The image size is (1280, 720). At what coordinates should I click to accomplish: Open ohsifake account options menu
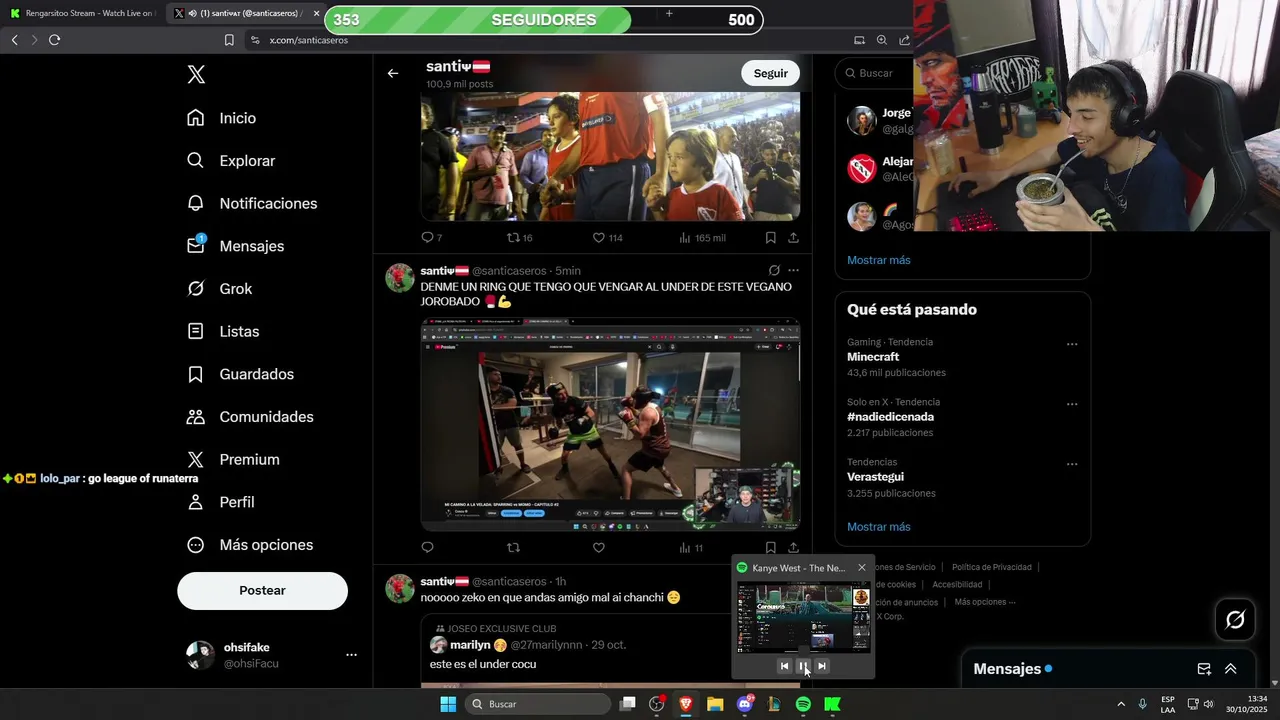pyautogui.click(x=351, y=655)
